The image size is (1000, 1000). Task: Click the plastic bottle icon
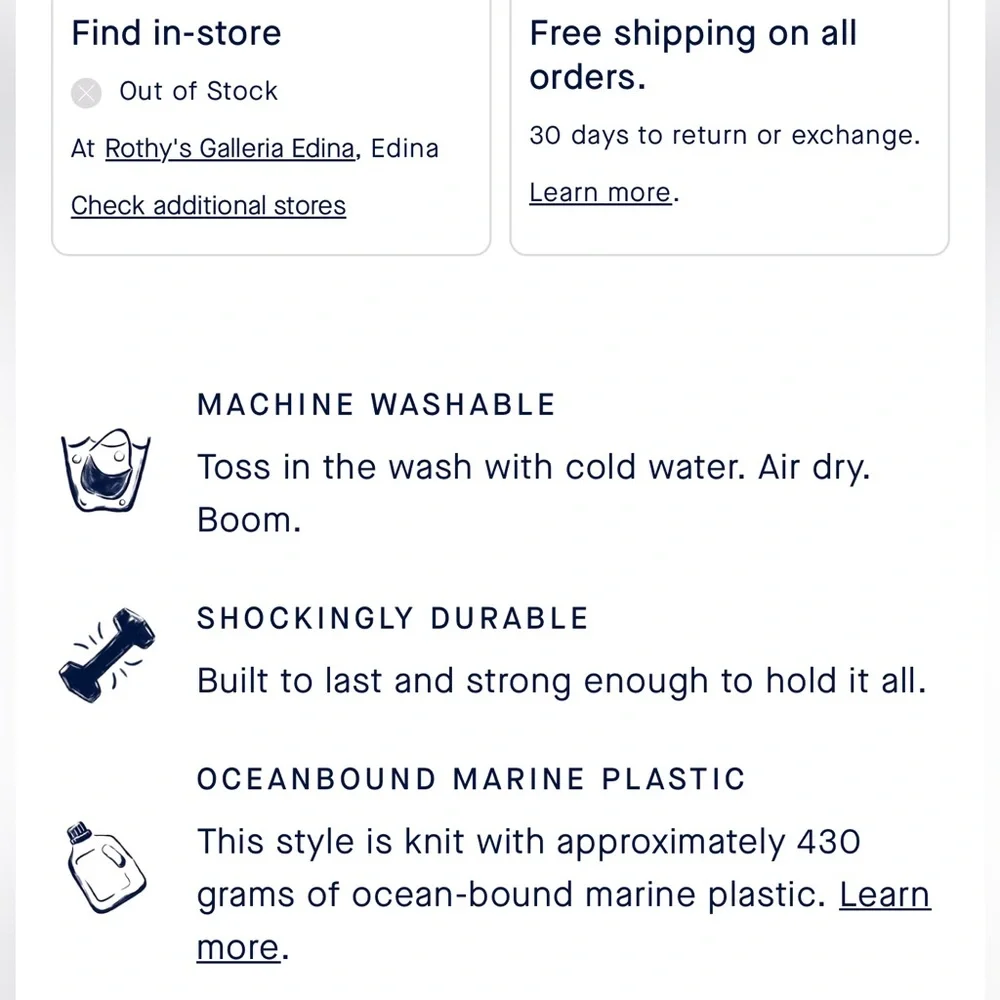click(105, 866)
